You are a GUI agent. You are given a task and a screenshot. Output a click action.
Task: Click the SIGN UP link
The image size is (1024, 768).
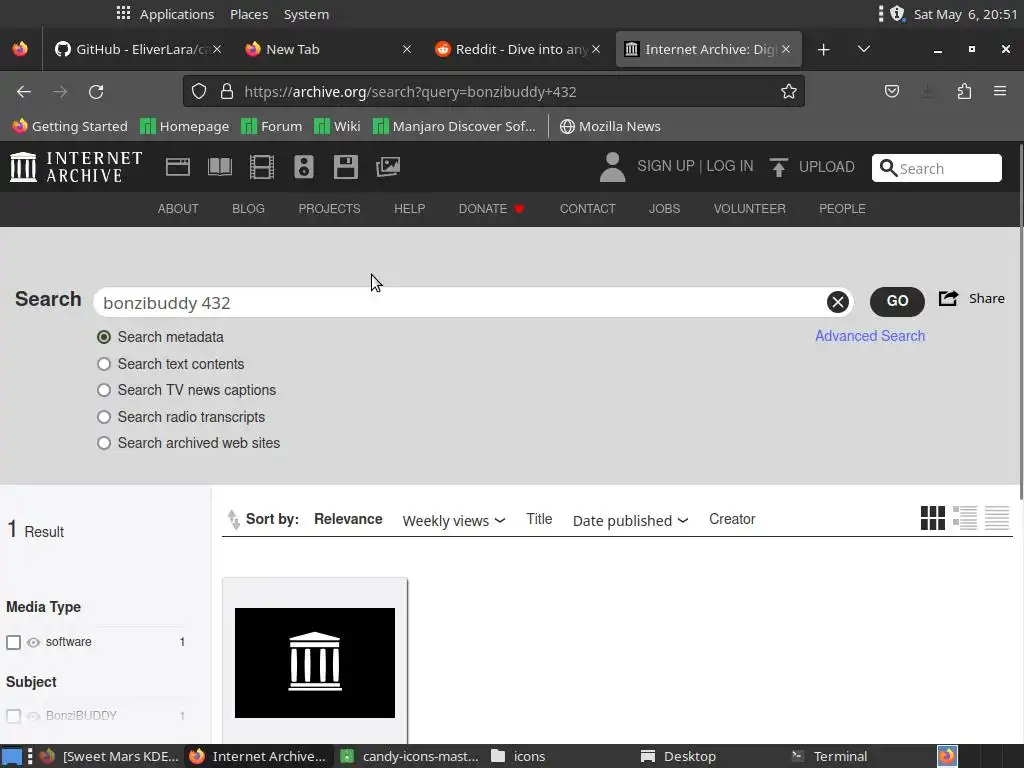tap(665, 166)
